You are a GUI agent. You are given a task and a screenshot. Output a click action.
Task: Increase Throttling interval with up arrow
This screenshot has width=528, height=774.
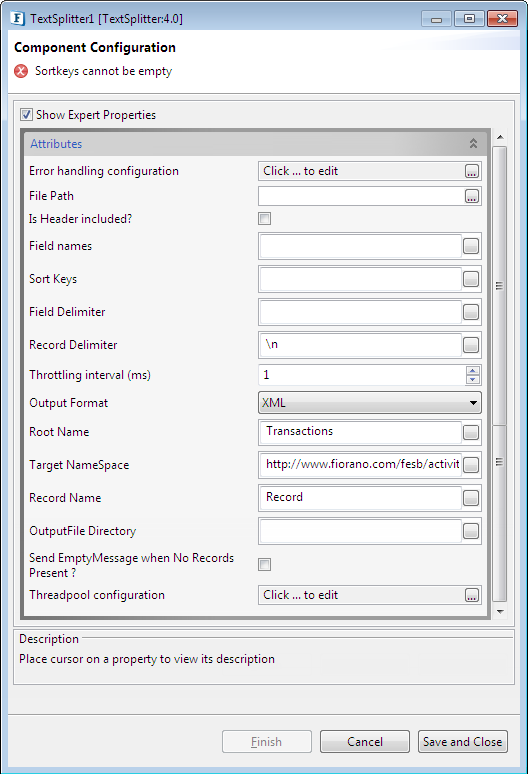[x=473, y=371]
